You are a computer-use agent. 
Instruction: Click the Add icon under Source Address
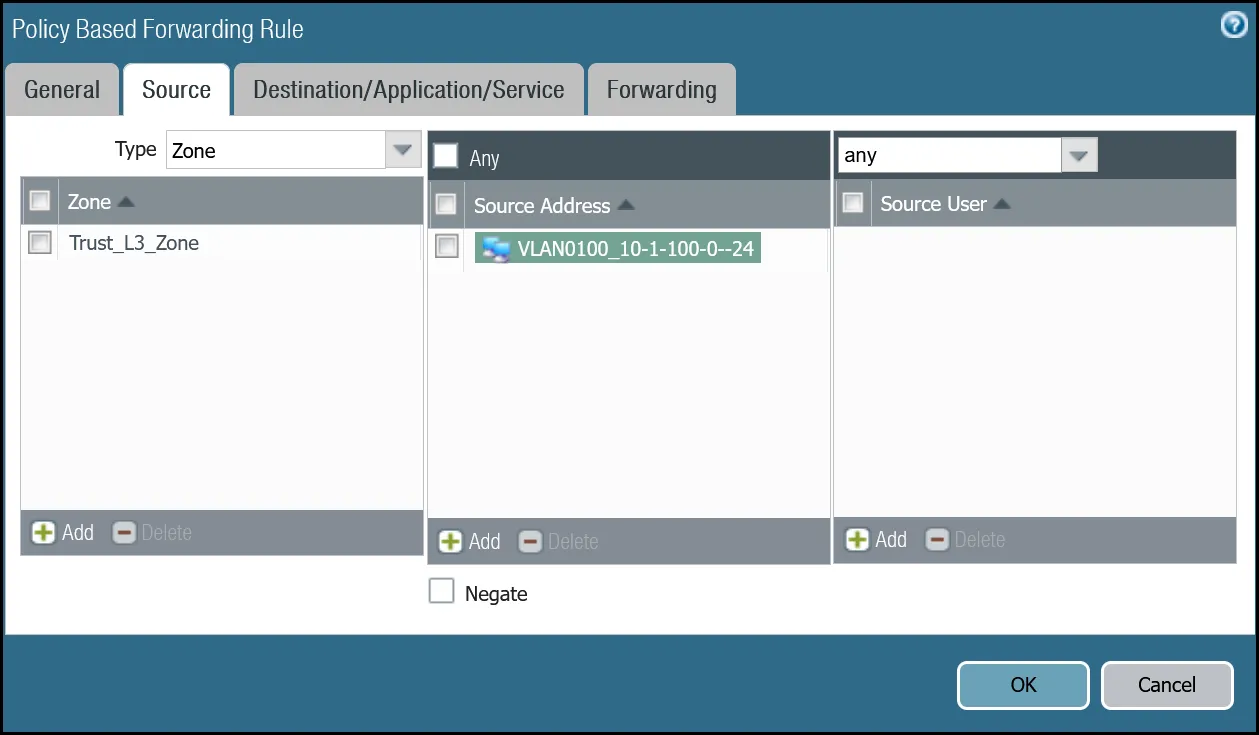click(x=450, y=541)
